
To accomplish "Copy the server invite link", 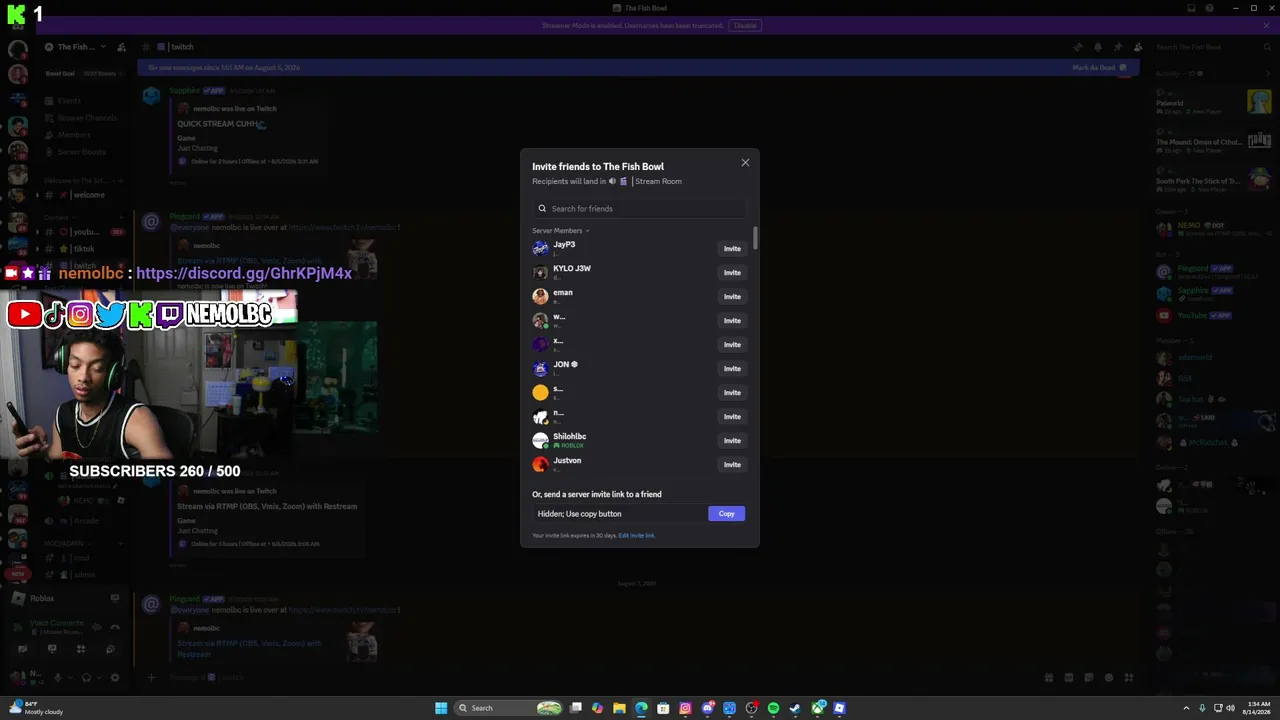I will (726, 514).
